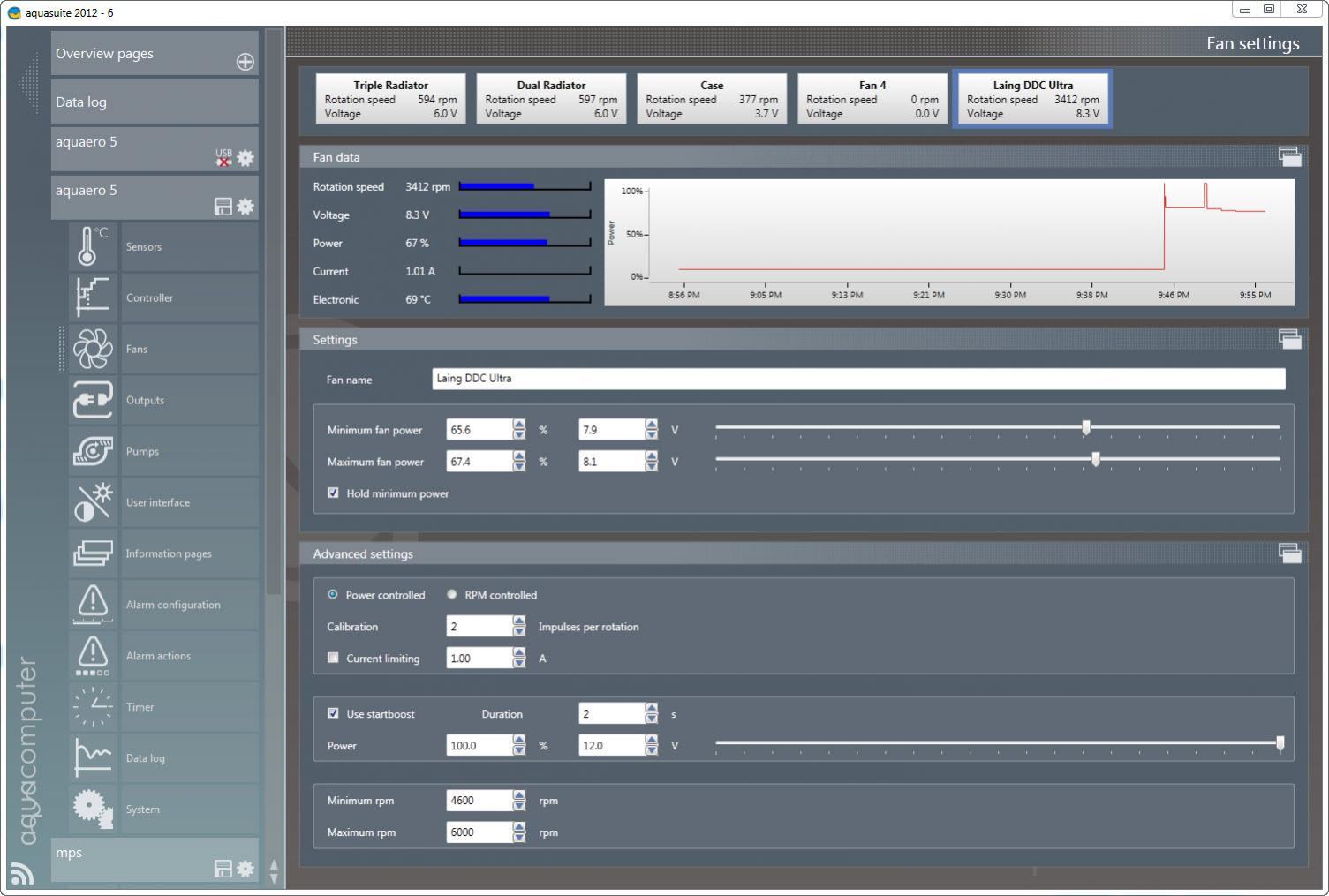This screenshot has height=896, width=1329.
Task: Open settings gear of mps device
Action: point(245,869)
